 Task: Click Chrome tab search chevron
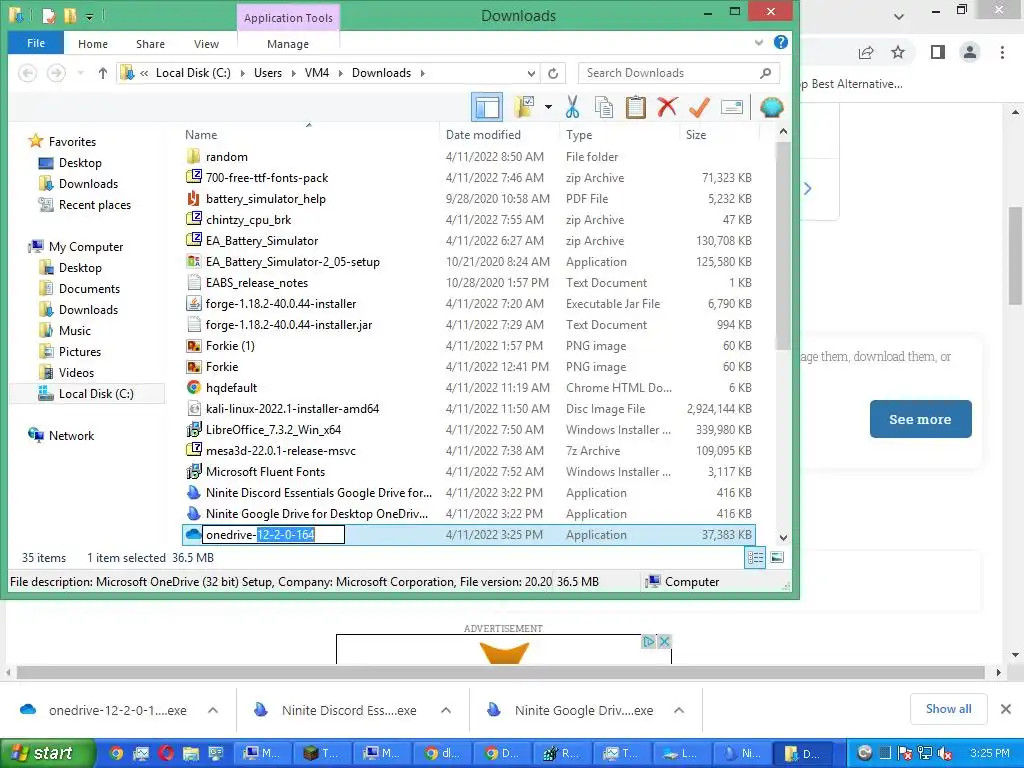[x=899, y=16]
